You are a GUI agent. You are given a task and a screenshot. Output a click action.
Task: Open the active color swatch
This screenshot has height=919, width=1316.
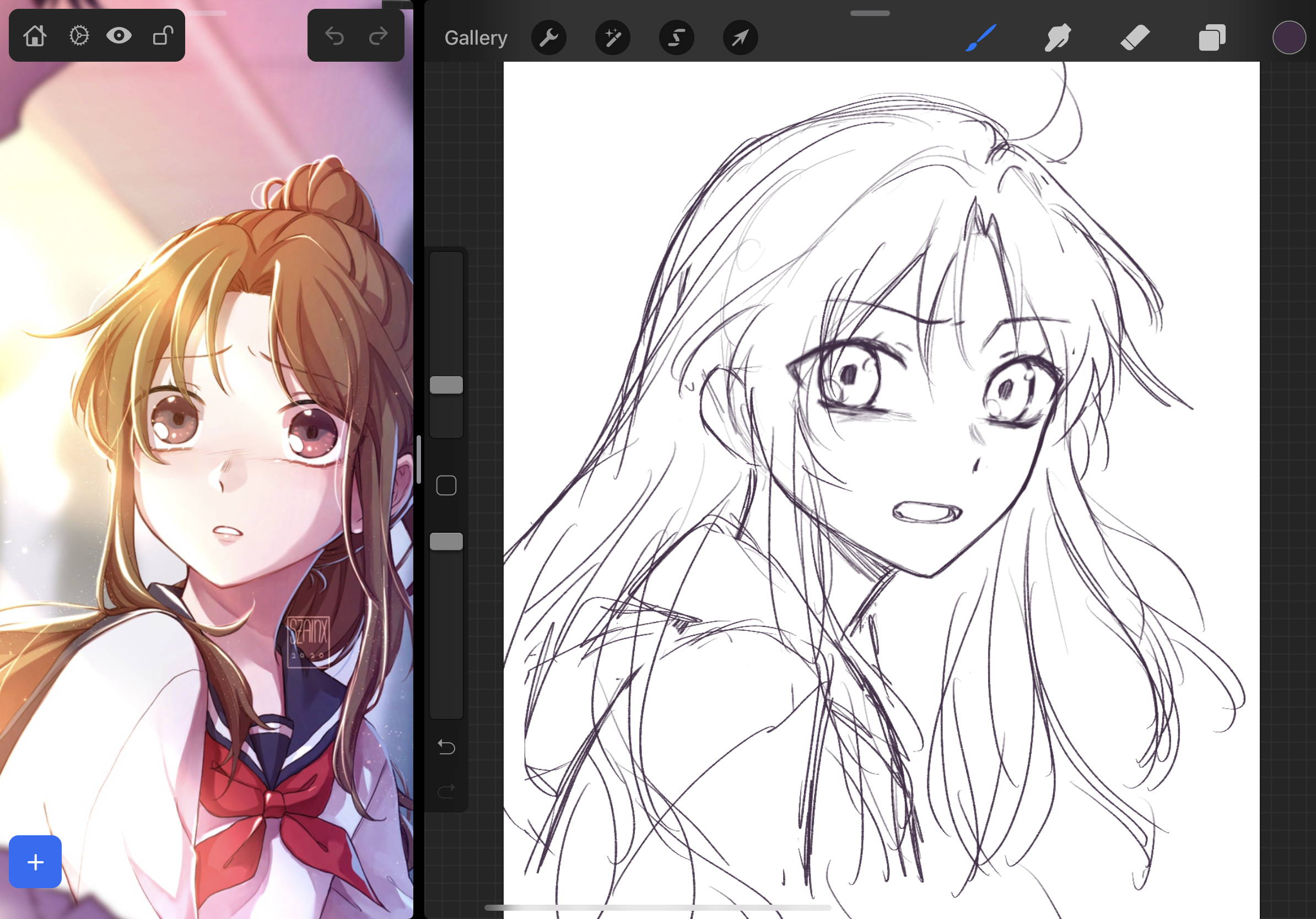click(1288, 38)
